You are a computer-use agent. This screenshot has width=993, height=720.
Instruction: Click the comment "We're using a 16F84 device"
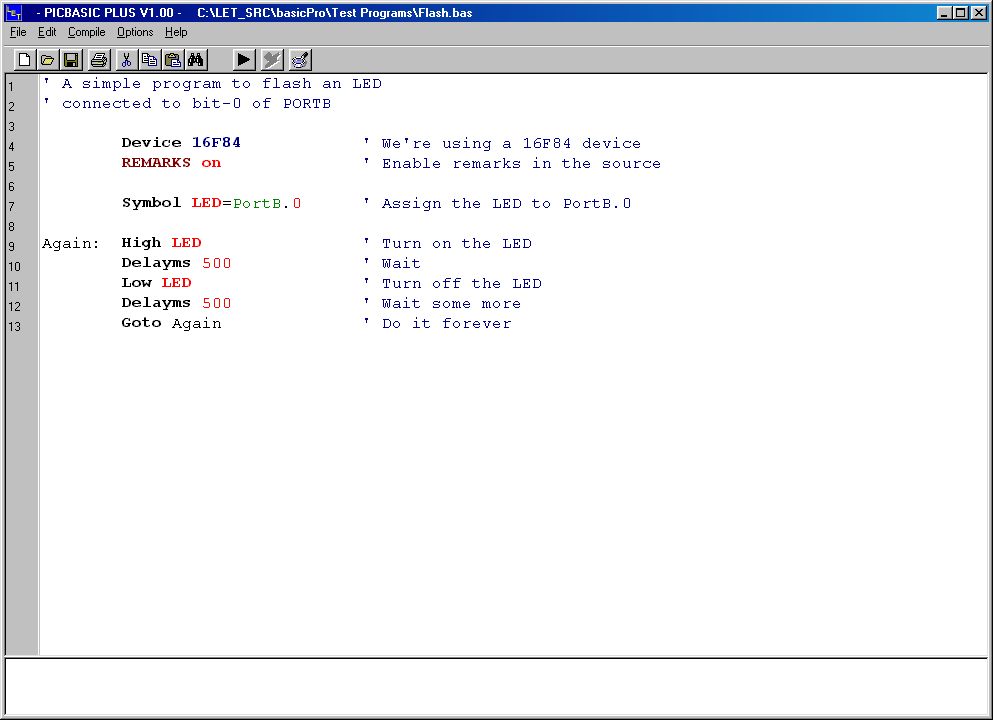click(511, 144)
